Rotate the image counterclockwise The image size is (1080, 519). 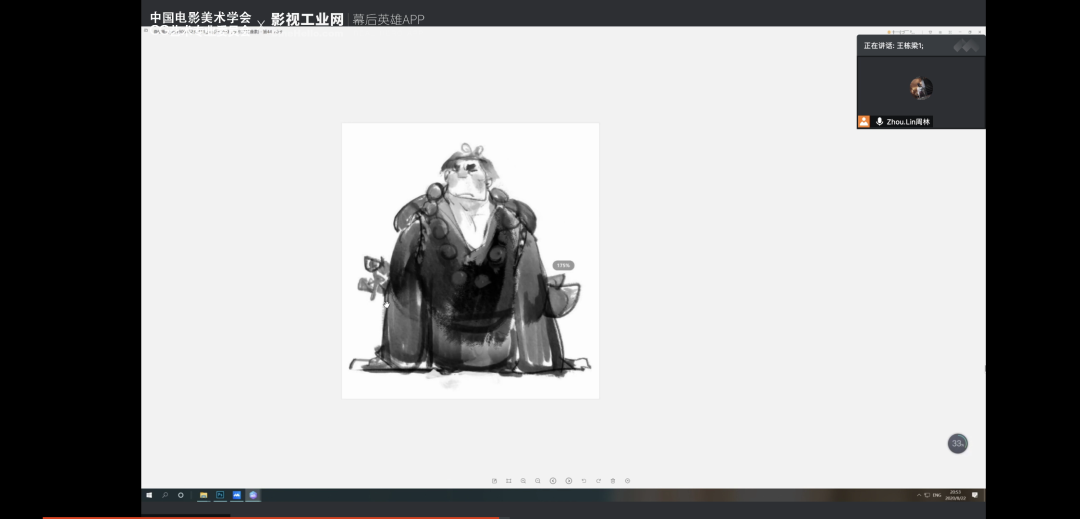click(583, 480)
